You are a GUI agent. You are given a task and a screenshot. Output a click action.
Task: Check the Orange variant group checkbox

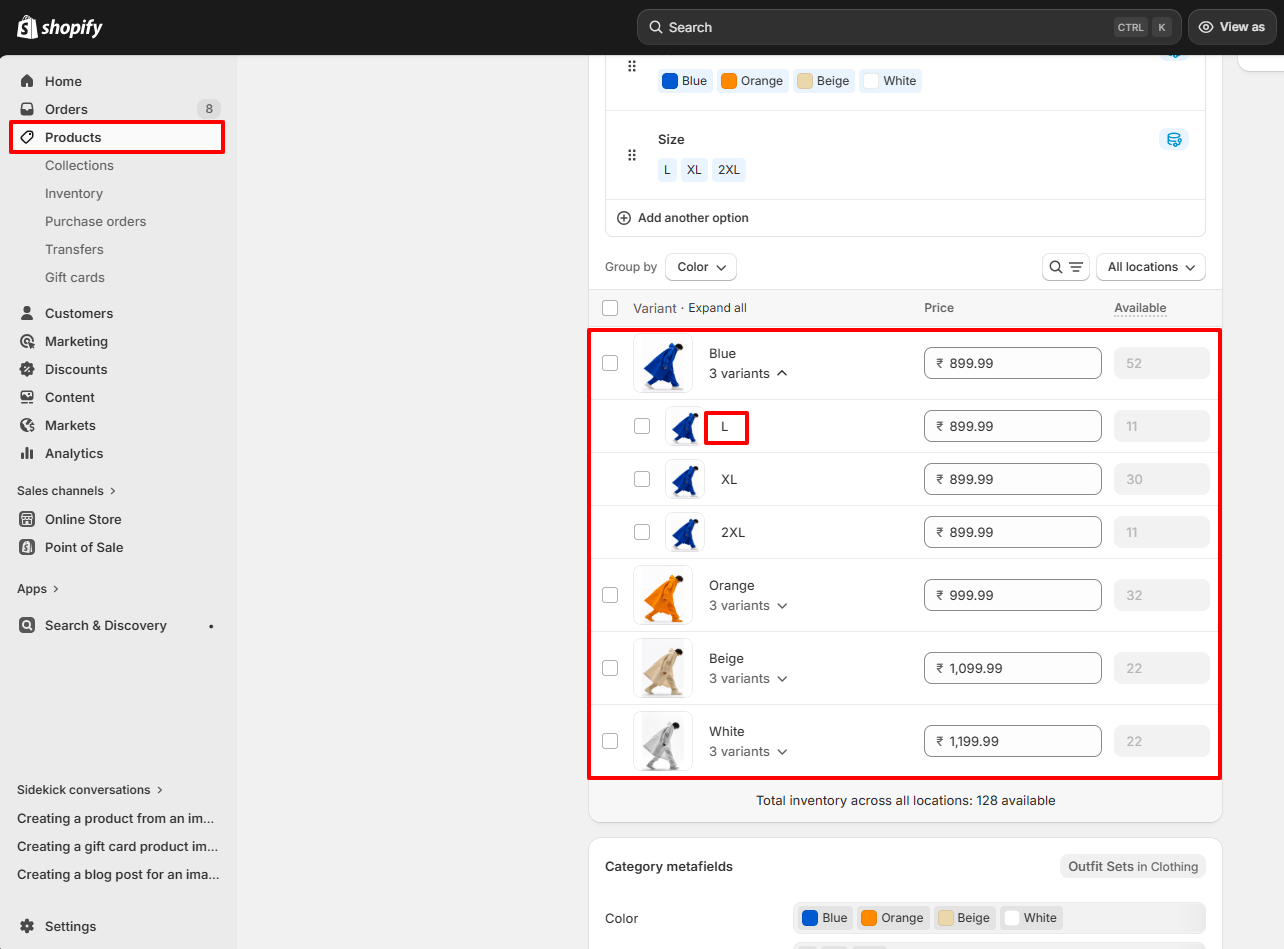click(610, 595)
